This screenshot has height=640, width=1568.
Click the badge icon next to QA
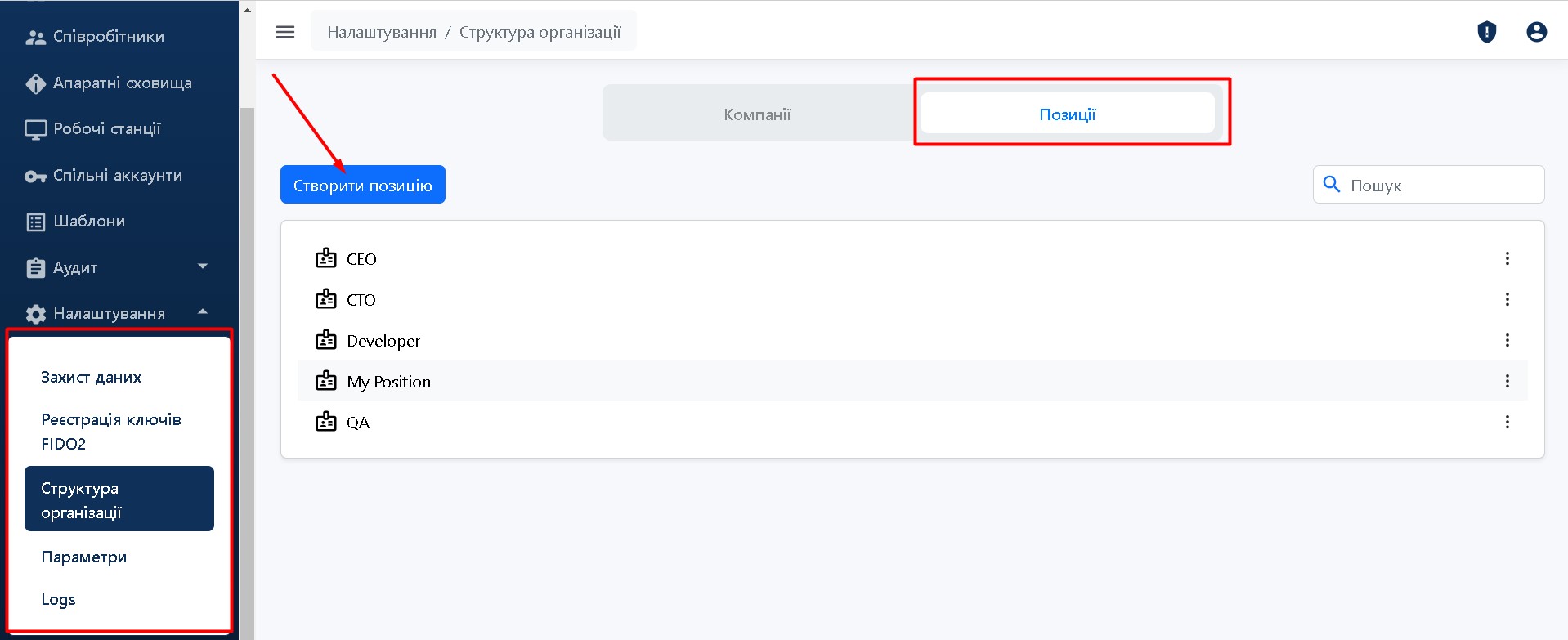(x=326, y=422)
